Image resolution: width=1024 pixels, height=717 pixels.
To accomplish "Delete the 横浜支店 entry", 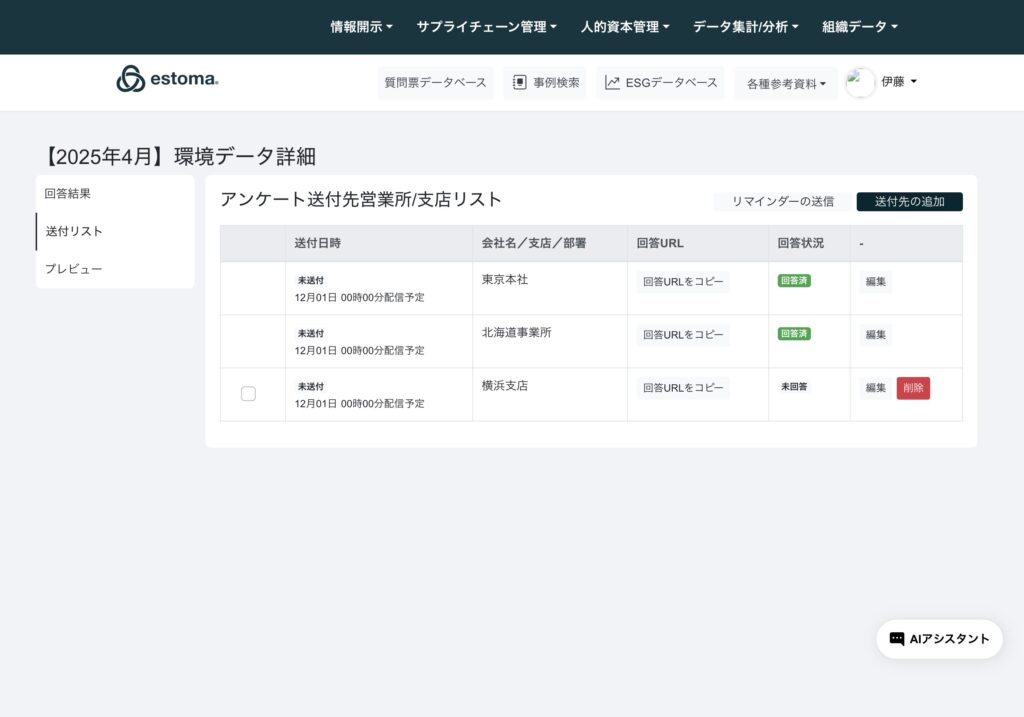I will [913, 388].
